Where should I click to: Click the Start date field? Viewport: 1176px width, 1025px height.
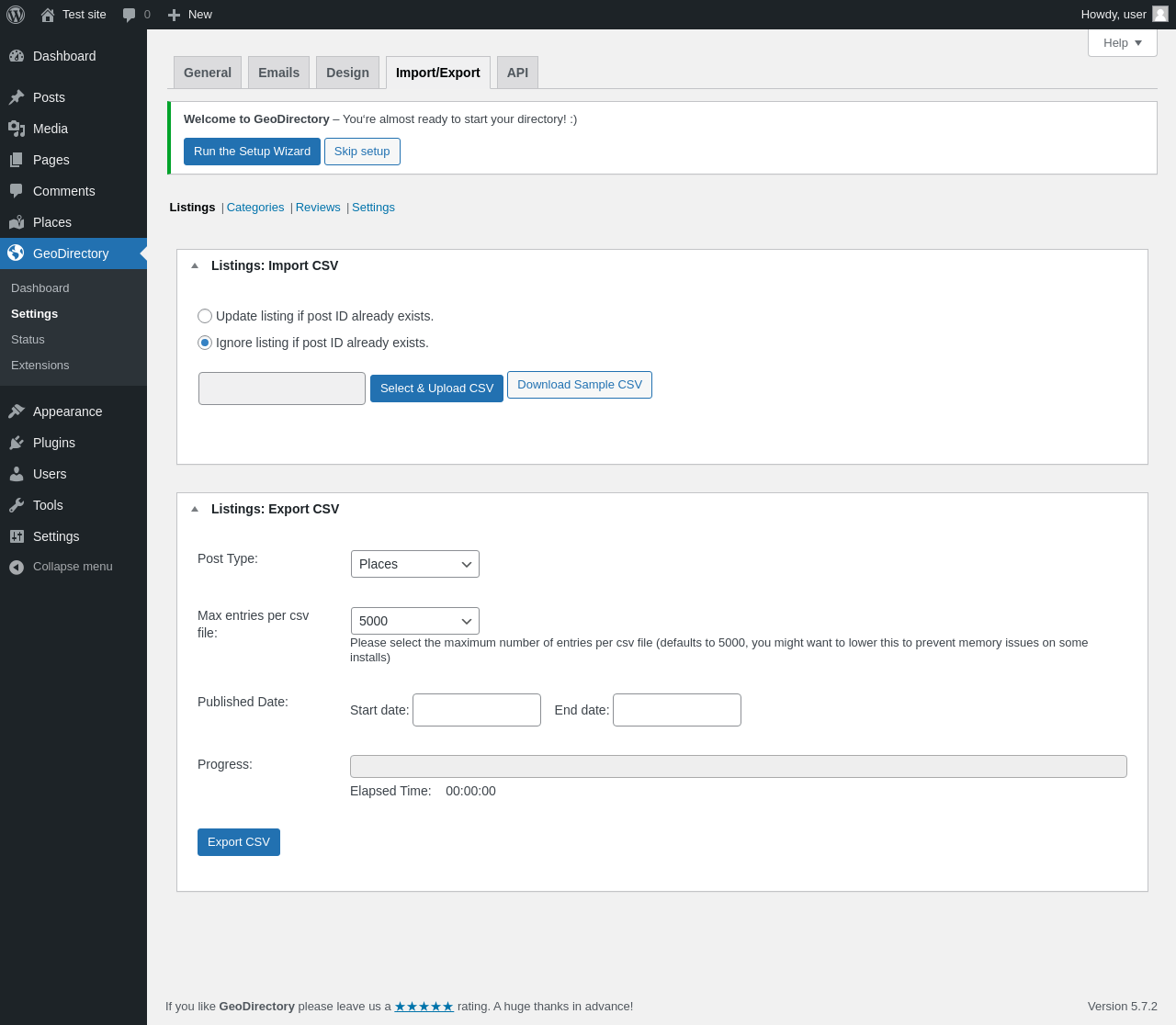tap(477, 710)
